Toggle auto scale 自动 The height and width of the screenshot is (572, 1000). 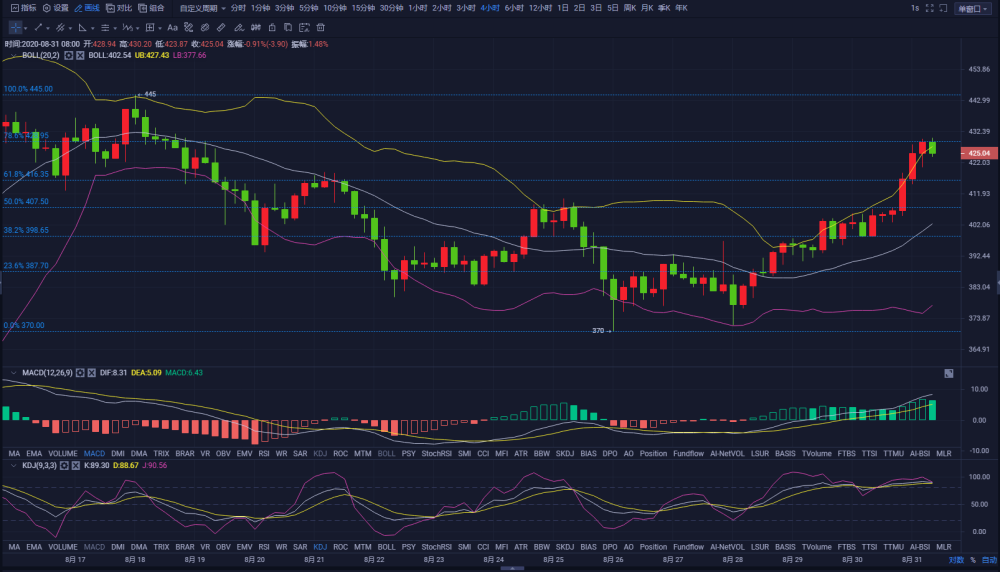989,560
